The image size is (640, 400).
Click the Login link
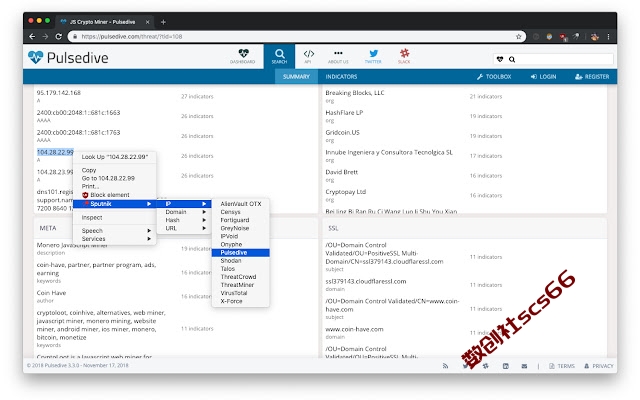pyautogui.click(x=543, y=77)
